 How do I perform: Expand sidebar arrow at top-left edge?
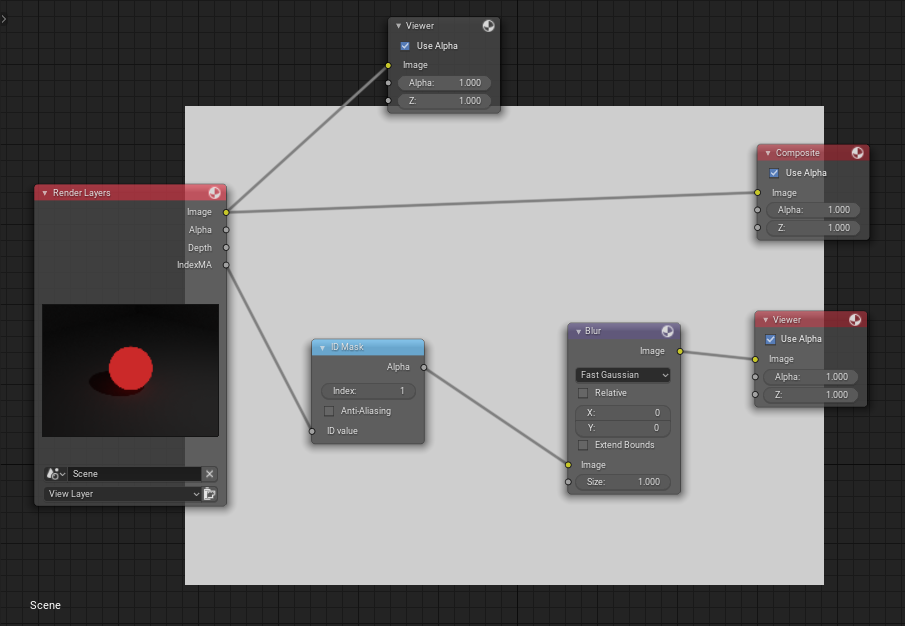pos(3,18)
